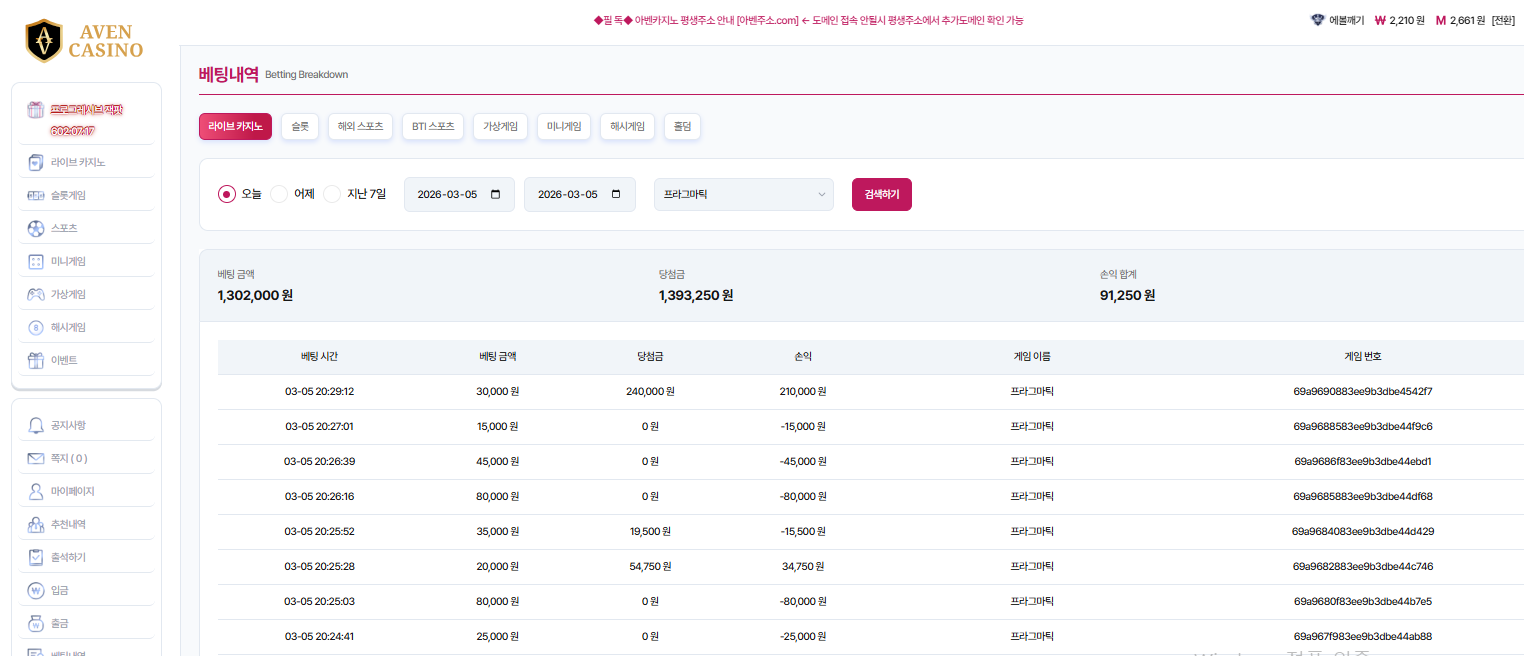Expand the 프라그마틱 provider dropdown
The height and width of the screenshot is (656, 1524).
point(743,194)
